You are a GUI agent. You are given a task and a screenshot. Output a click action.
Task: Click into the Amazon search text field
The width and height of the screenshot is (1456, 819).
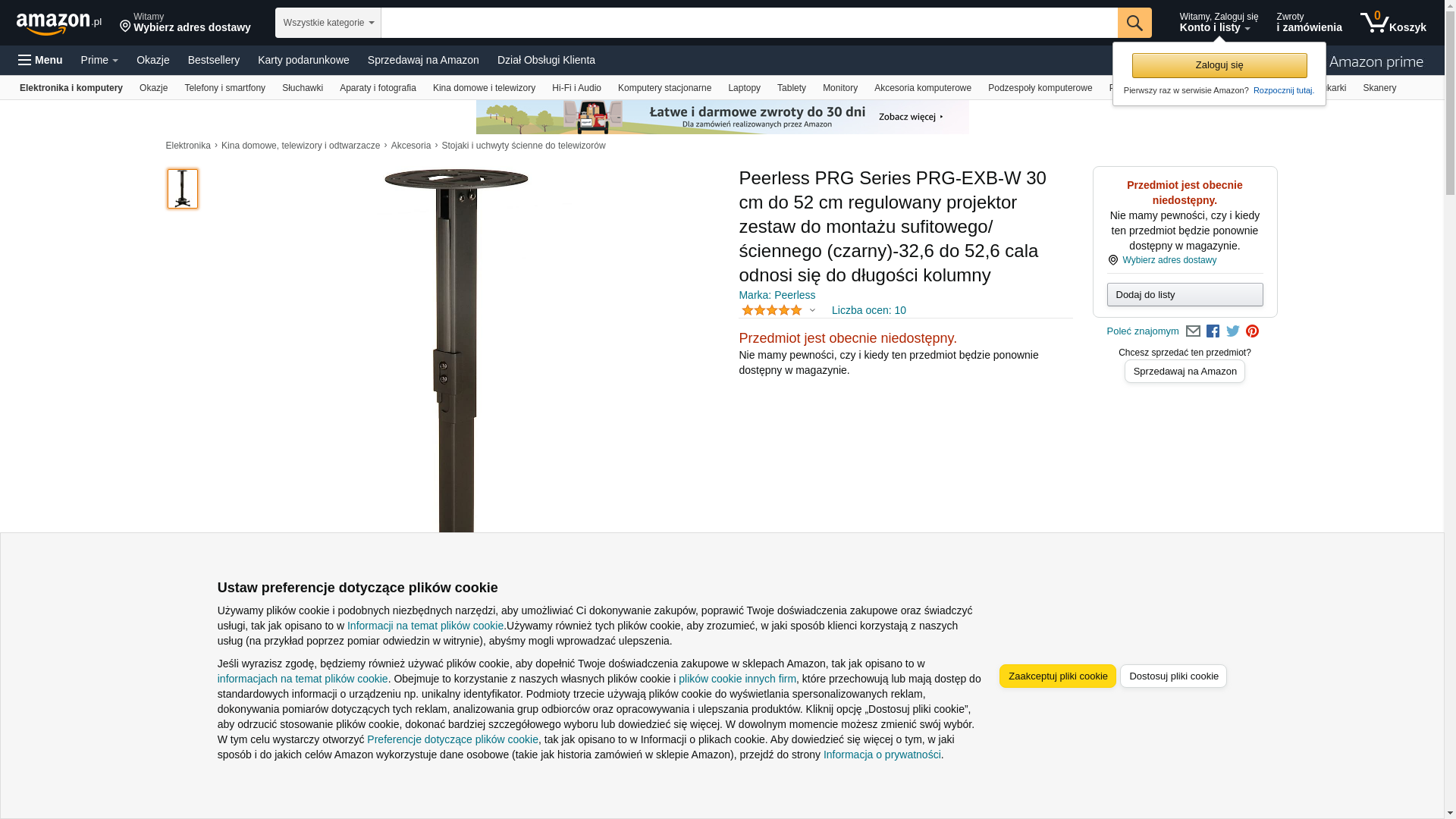[x=749, y=23]
